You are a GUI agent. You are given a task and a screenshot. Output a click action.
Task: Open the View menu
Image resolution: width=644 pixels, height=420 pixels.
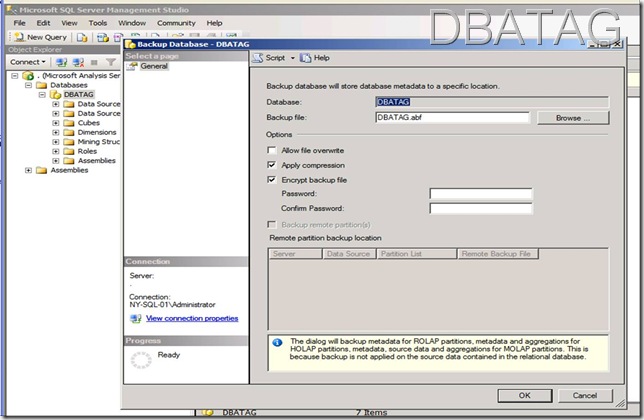(69, 23)
